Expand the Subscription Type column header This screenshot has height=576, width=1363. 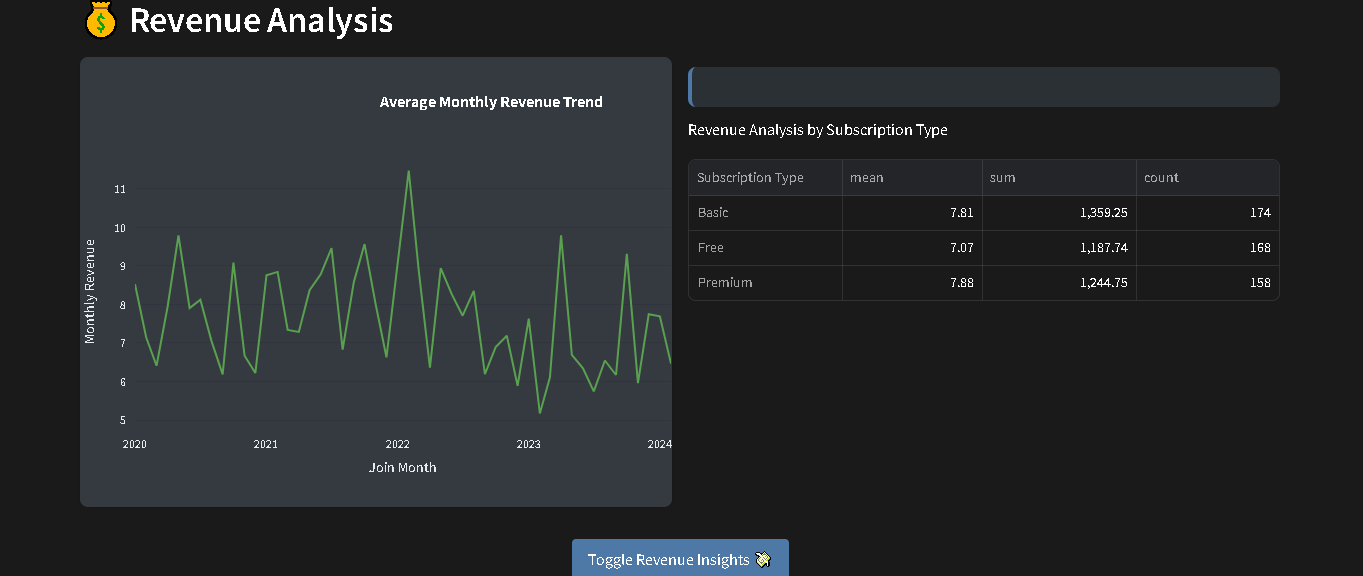click(x=750, y=177)
